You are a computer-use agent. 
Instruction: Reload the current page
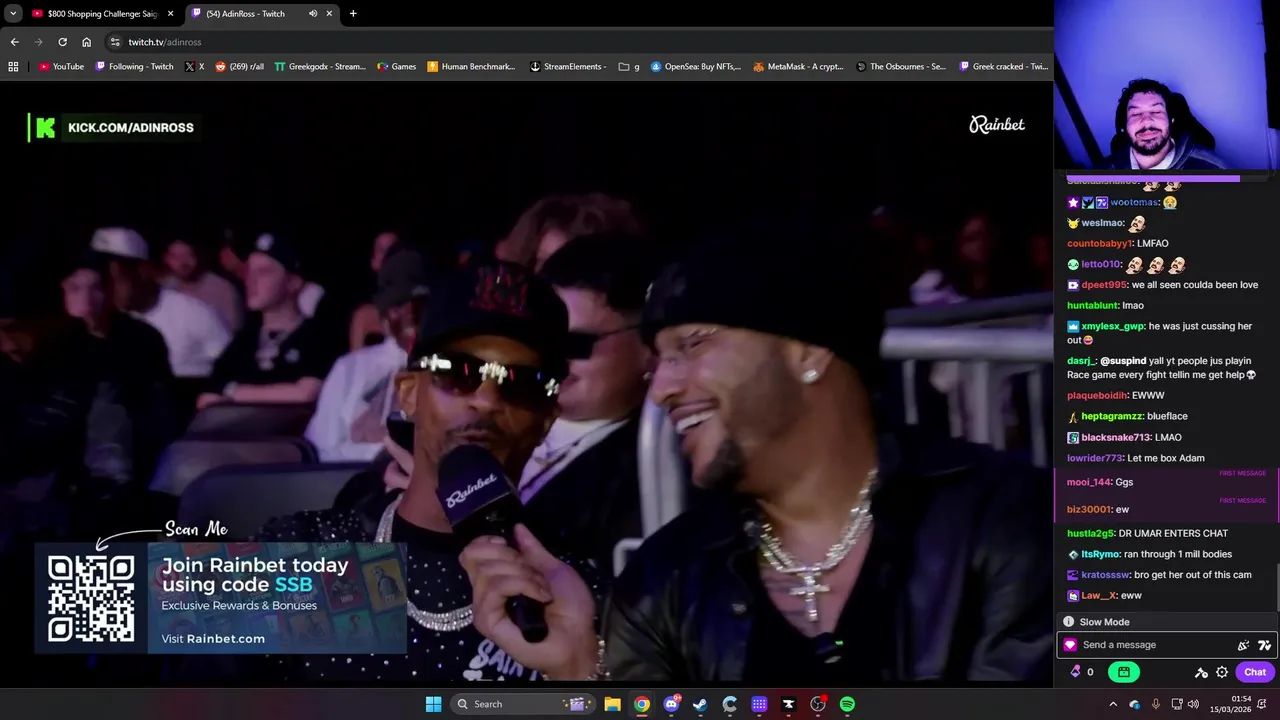tap(62, 42)
